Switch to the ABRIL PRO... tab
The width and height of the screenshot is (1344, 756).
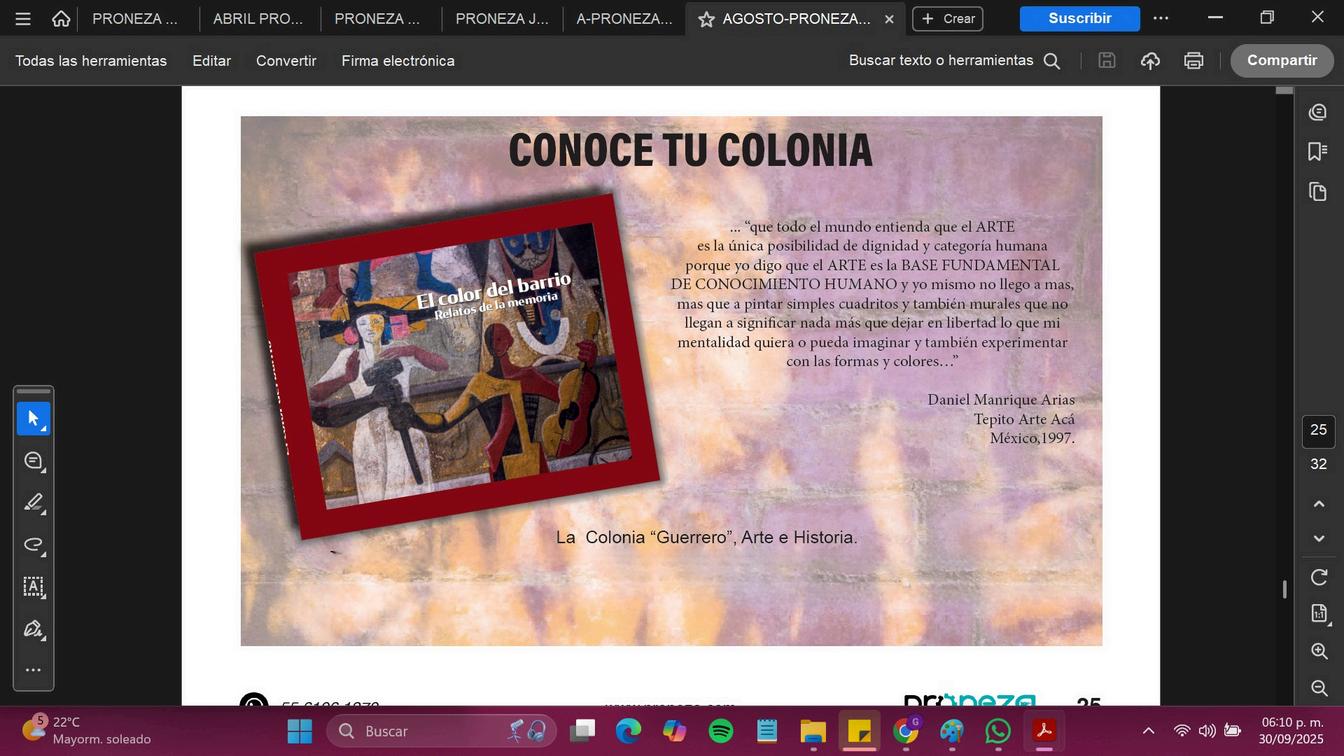point(258,19)
